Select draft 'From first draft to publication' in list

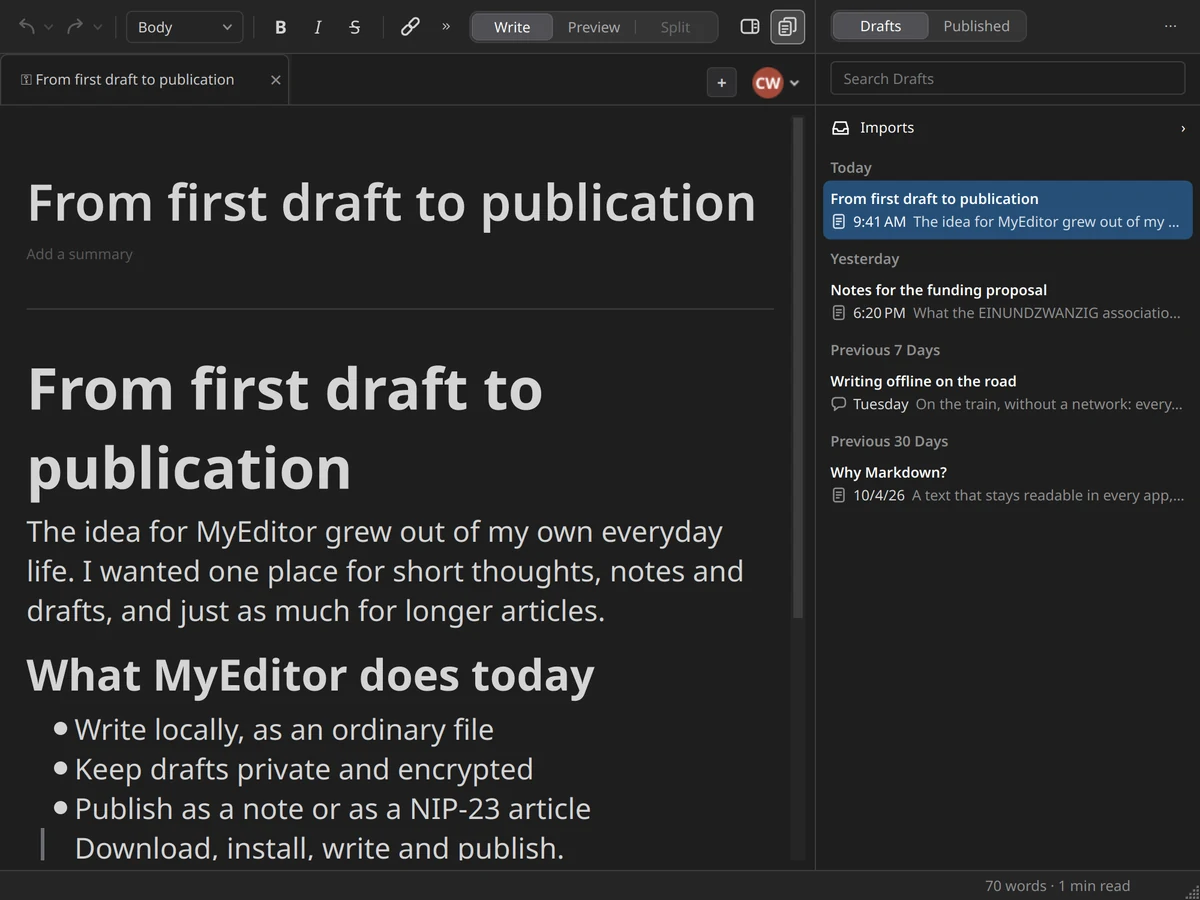coord(1008,210)
